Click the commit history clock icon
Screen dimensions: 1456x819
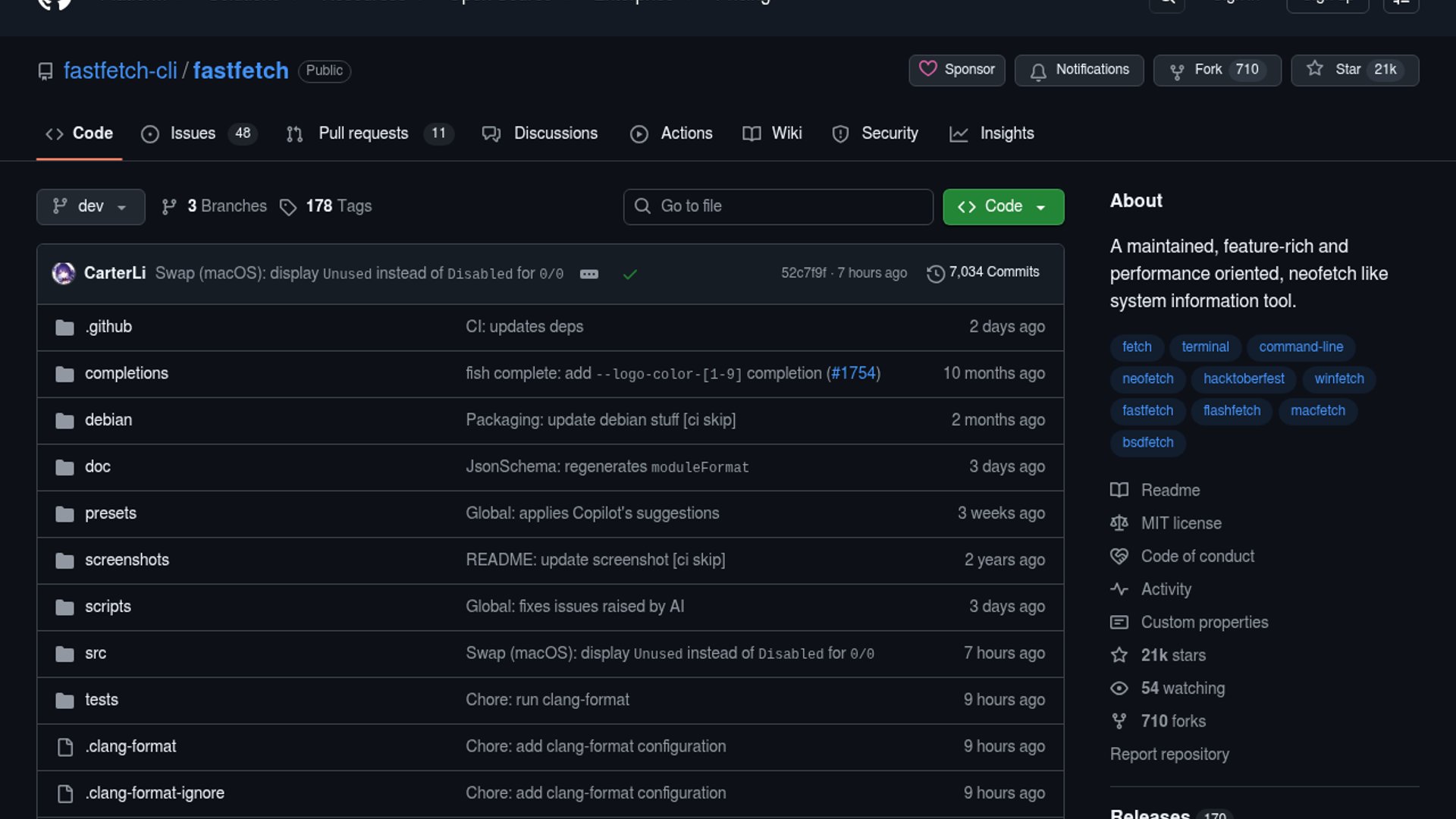[935, 273]
